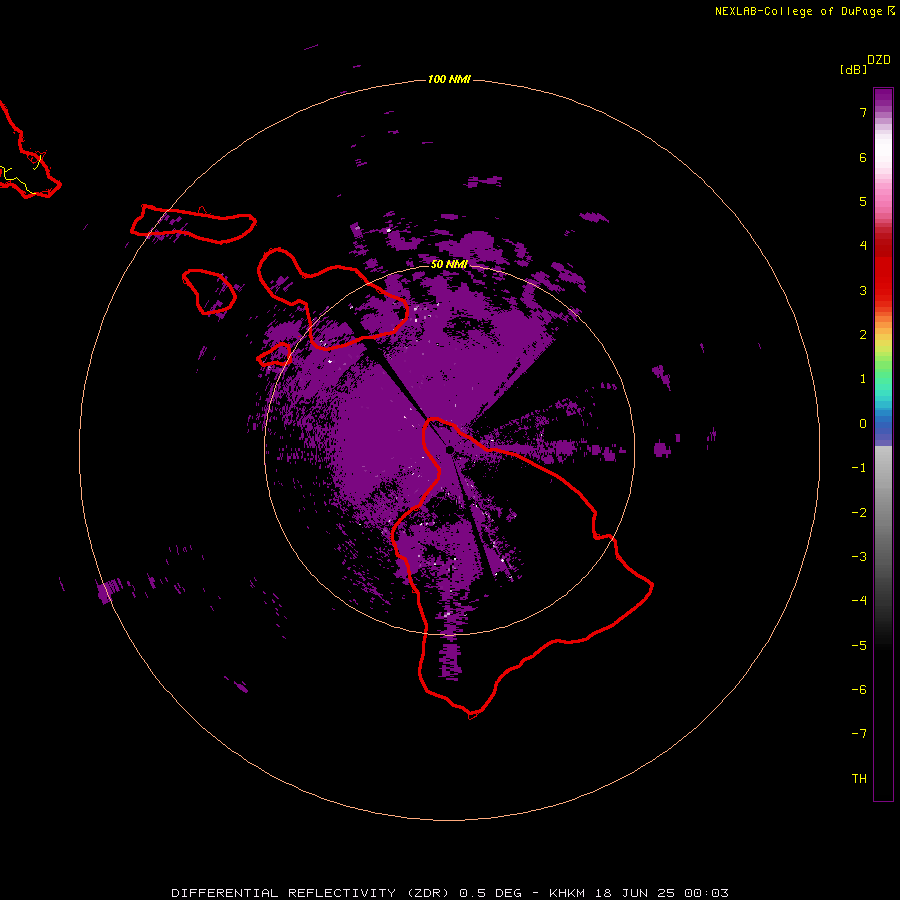The width and height of the screenshot is (900, 900).
Task: Click the 100 NMI range ring label
Action: click(x=449, y=79)
